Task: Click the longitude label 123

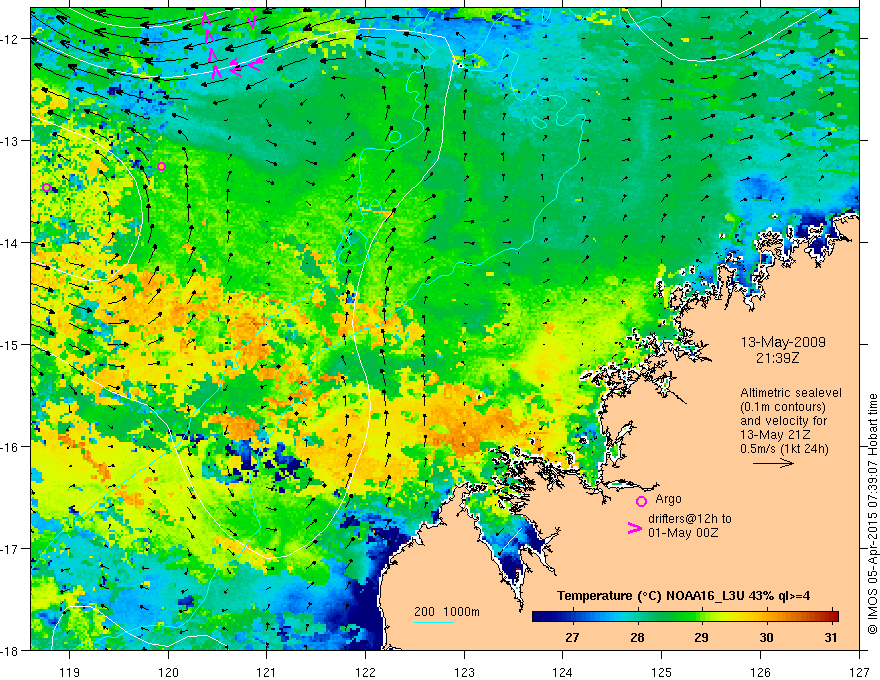Action: (x=464, y=672)
